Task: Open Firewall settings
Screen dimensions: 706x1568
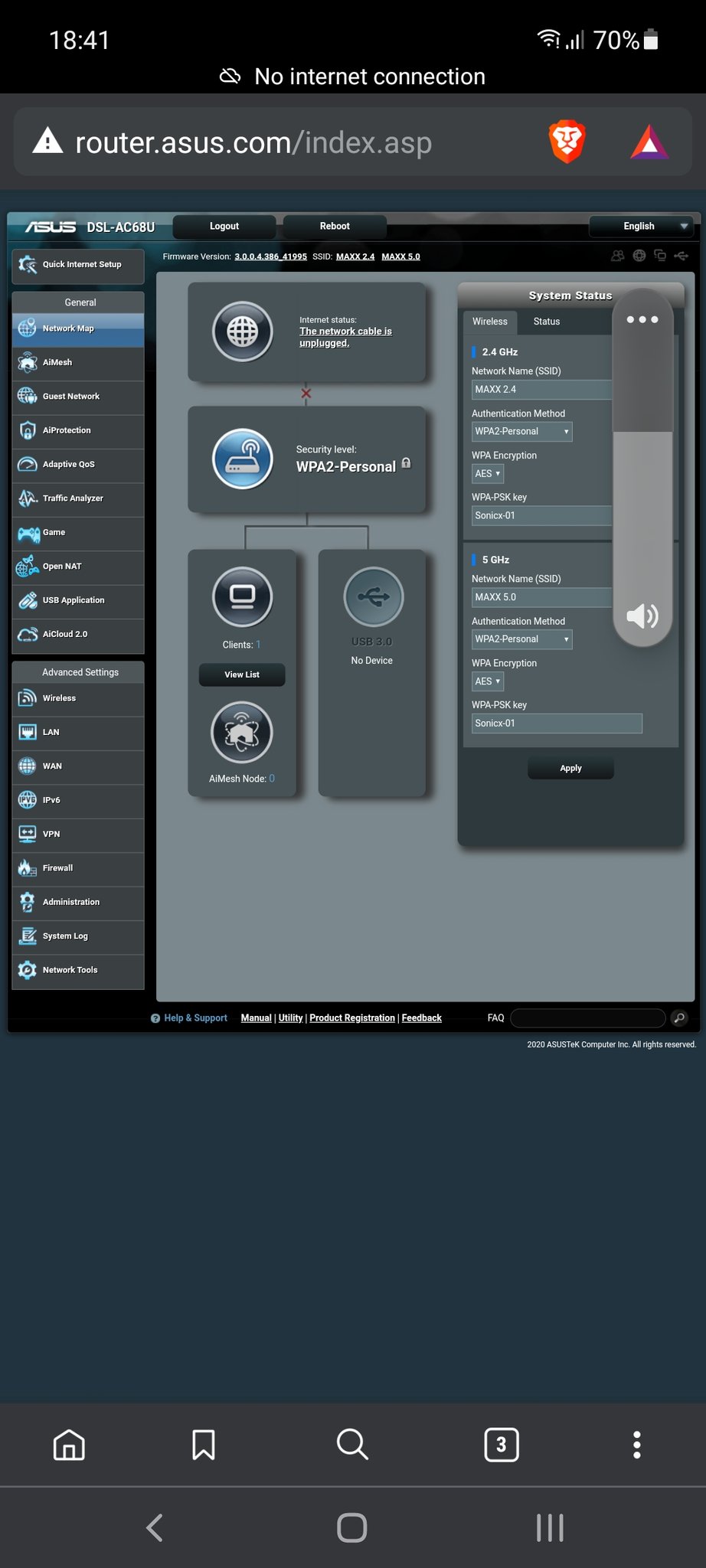Action: tap(78, 868)
